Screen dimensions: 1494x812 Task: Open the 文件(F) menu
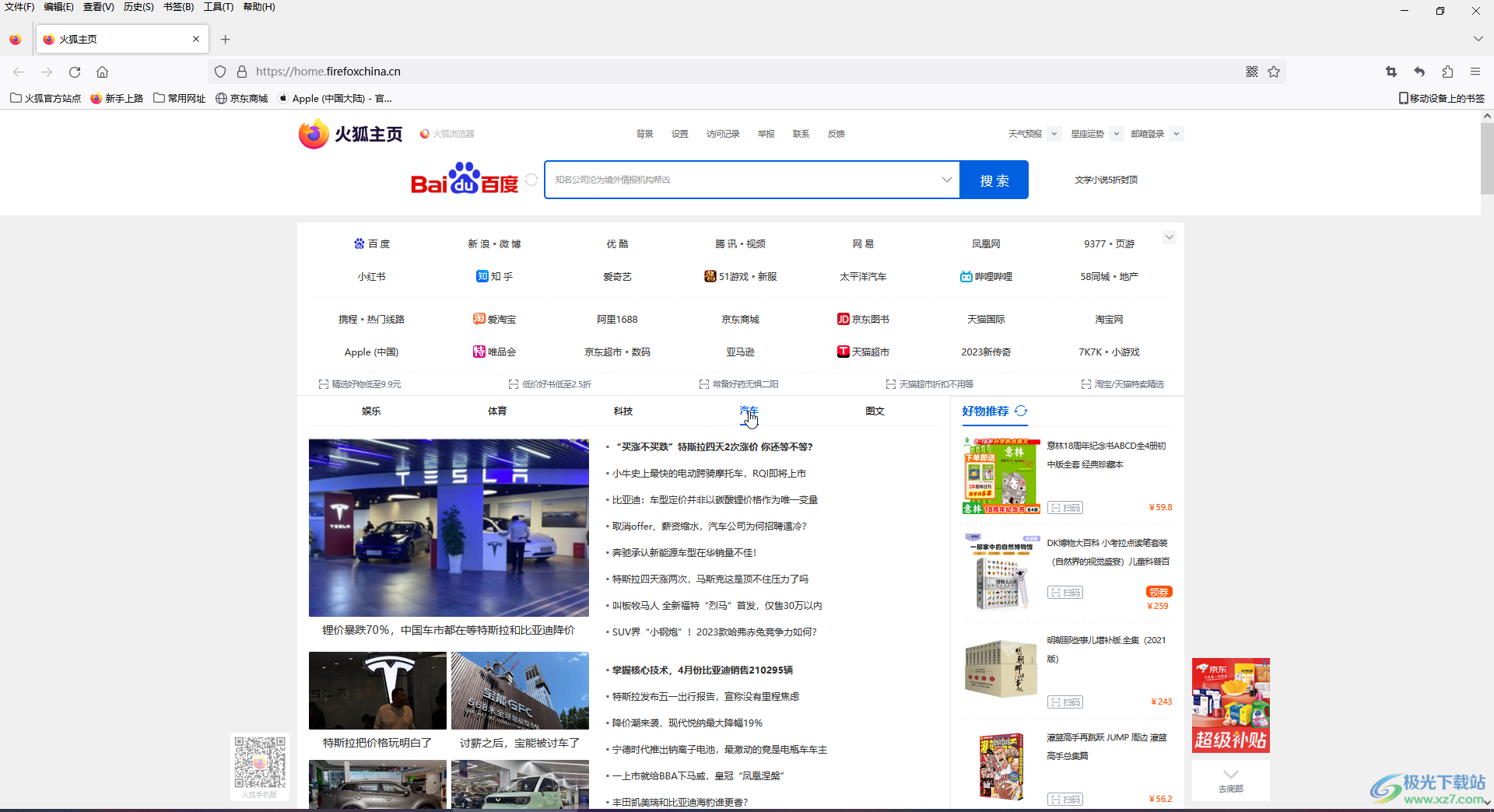pos(19,7)
